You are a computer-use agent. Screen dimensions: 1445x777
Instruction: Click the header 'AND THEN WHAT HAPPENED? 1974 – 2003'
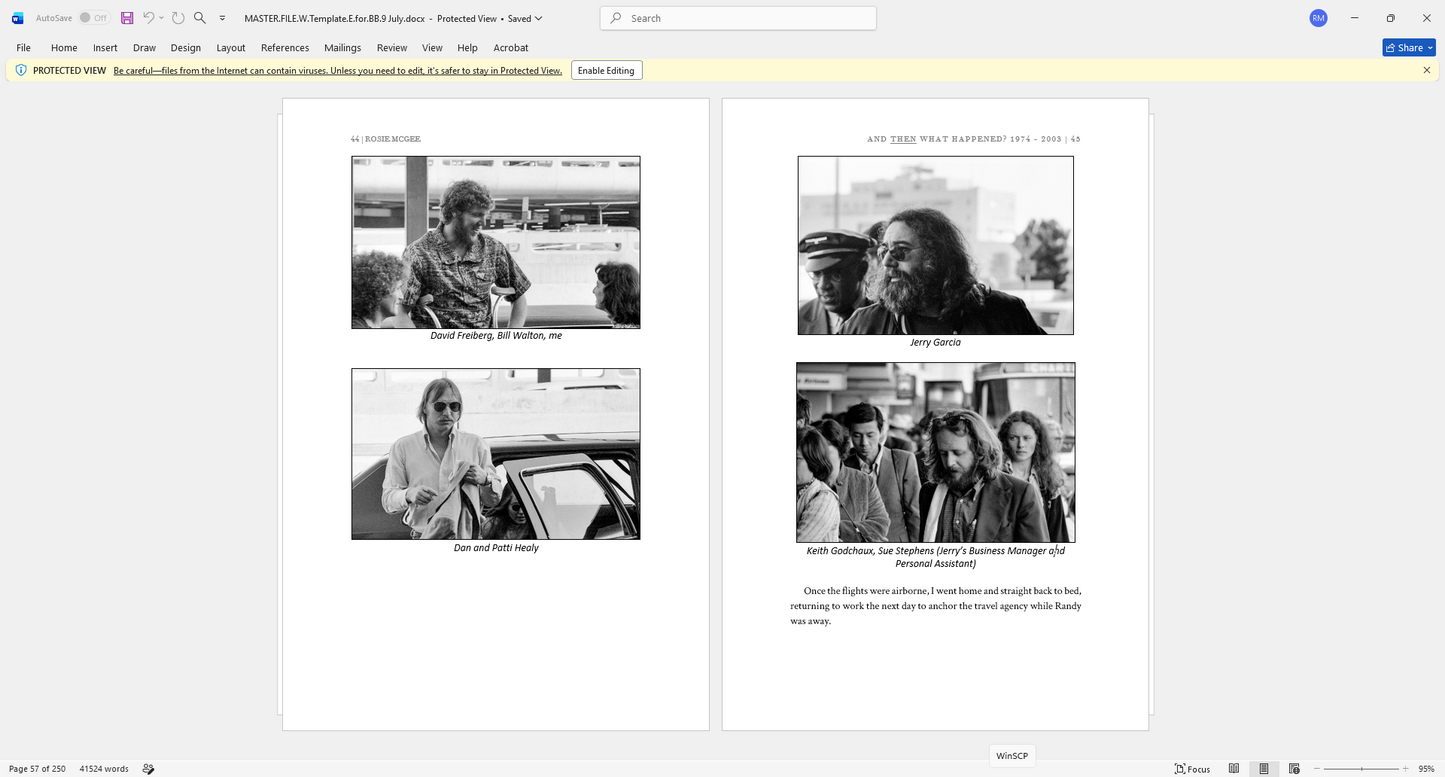tap(964, 139)
